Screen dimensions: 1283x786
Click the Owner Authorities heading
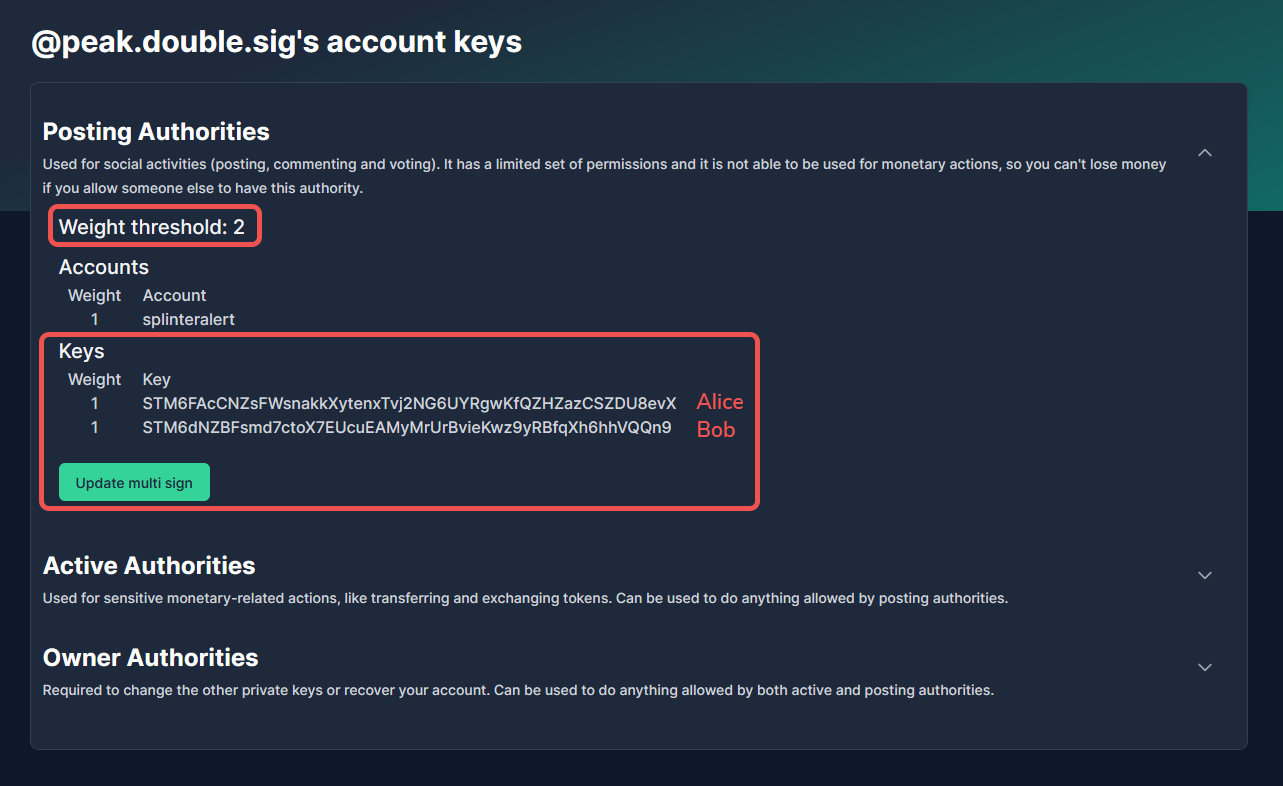point(150,657)
